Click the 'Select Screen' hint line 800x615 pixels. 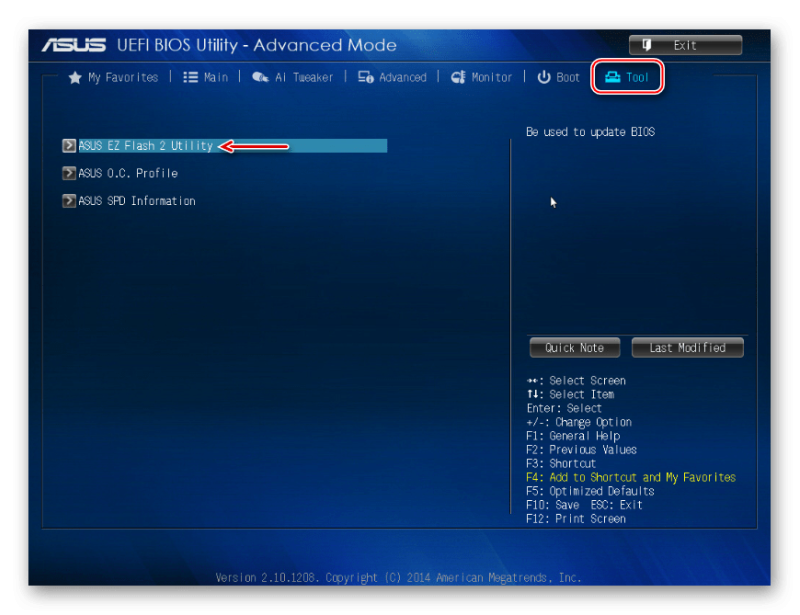click(x=576, y=381)
